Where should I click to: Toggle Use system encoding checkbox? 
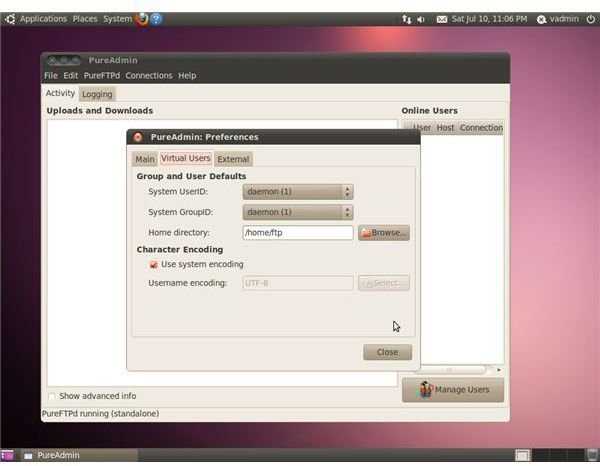(153, 265)
